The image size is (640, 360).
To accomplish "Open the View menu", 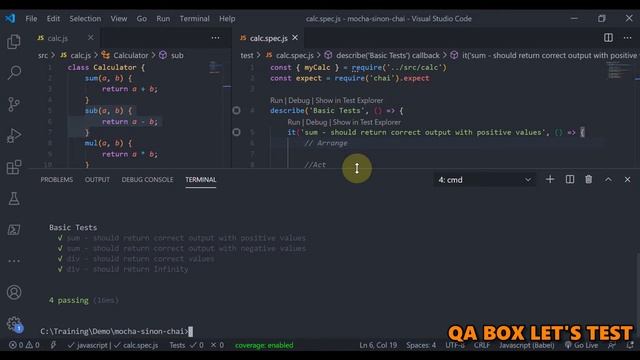I will point(119,18).
